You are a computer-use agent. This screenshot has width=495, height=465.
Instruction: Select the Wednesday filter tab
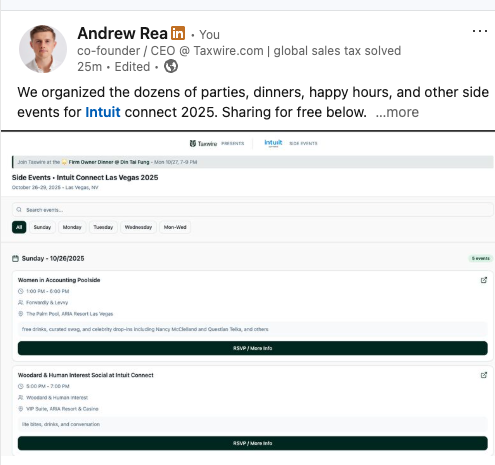tap(138, 227)
